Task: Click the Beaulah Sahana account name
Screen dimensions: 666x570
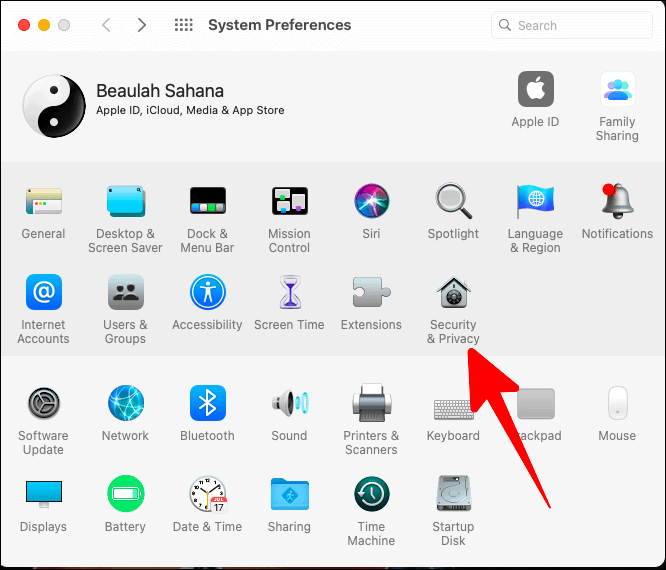Action: pos(160,91)
